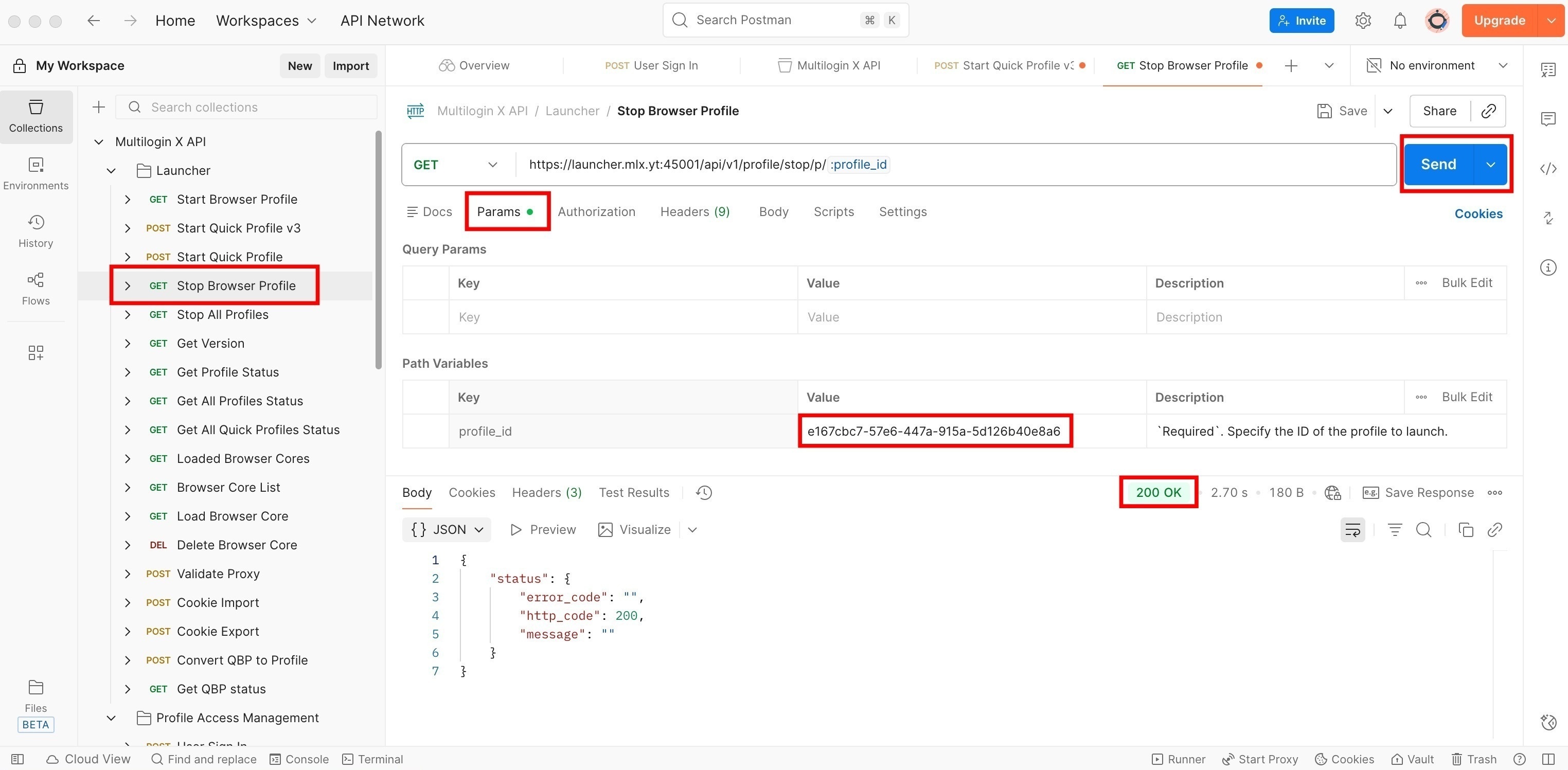Select the Flows sidebar icon

35,288
